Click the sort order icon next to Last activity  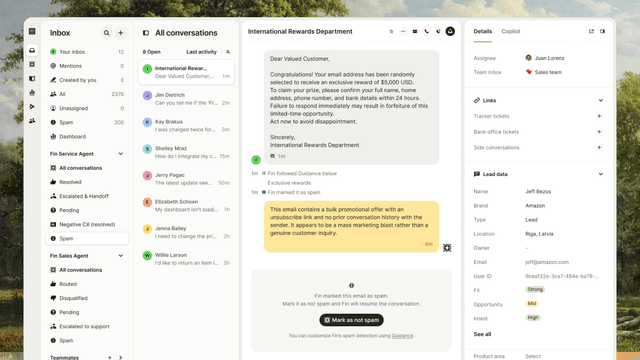228,52
